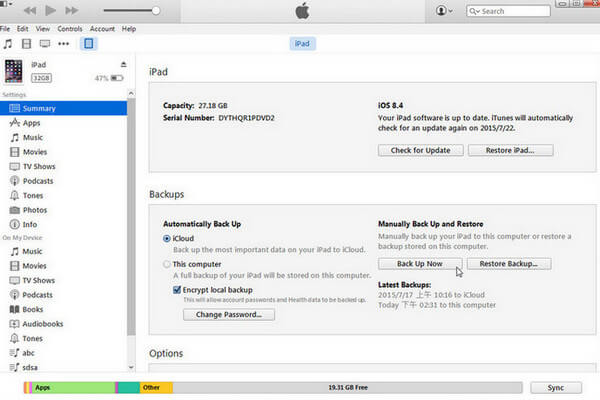600x400 pixels.
Task: Switch to Movies library icon
Action: click(26, 44)
